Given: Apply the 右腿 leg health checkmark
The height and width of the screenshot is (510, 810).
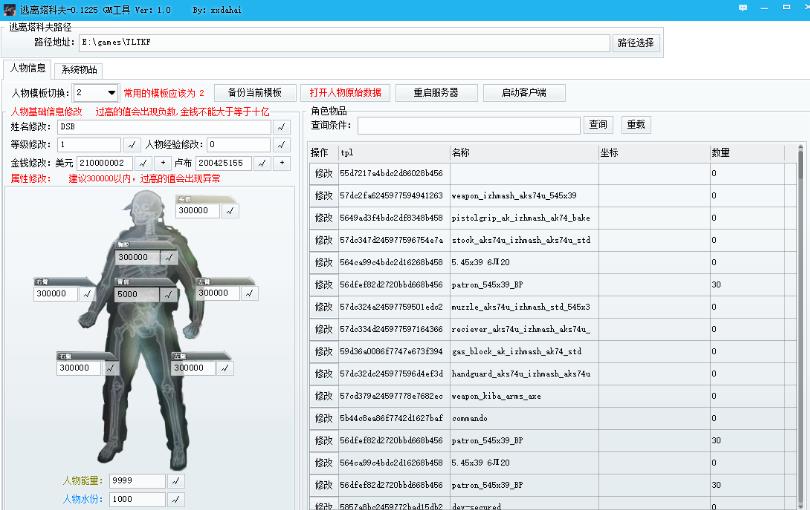Looking at the screenshot, I should [110, 368].
